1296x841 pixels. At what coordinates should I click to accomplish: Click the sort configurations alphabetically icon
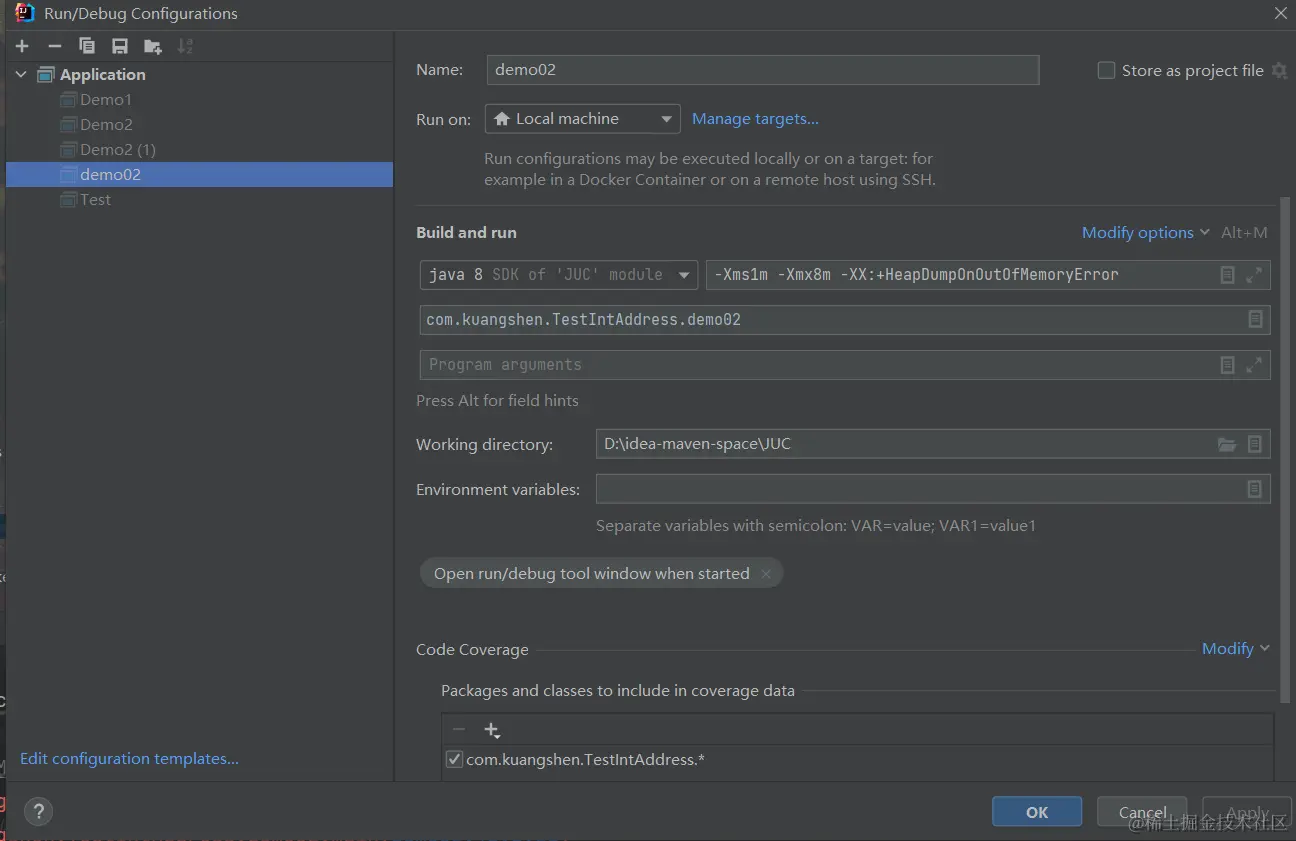185,46
